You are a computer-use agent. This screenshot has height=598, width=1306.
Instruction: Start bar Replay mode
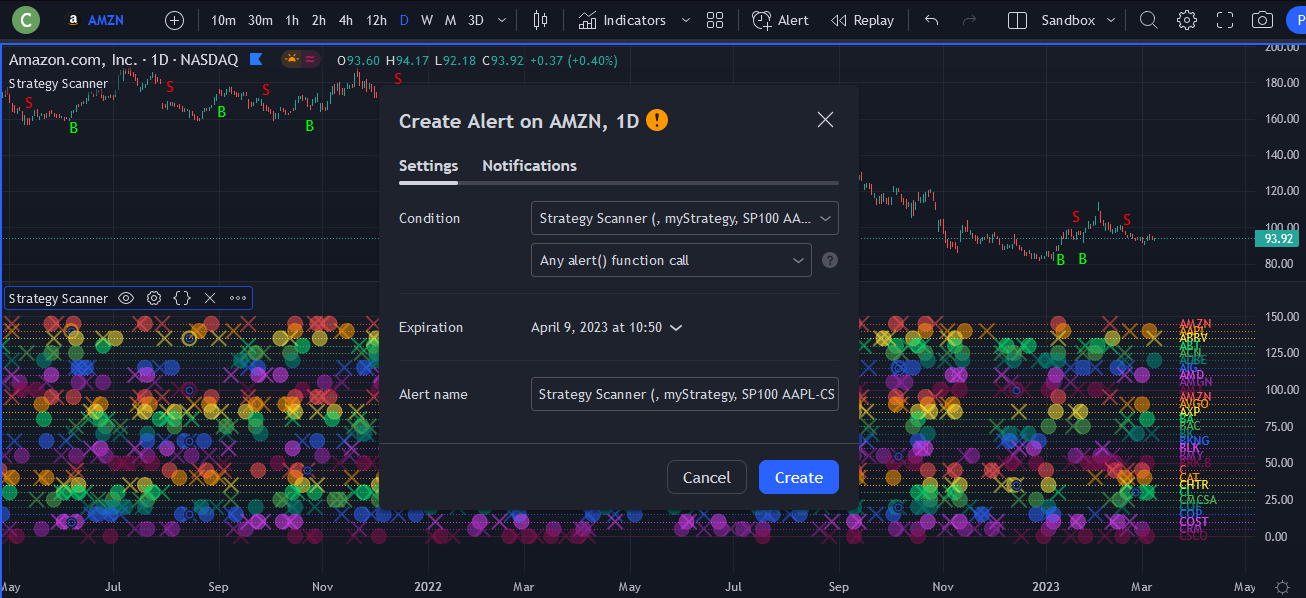[863, 20]
